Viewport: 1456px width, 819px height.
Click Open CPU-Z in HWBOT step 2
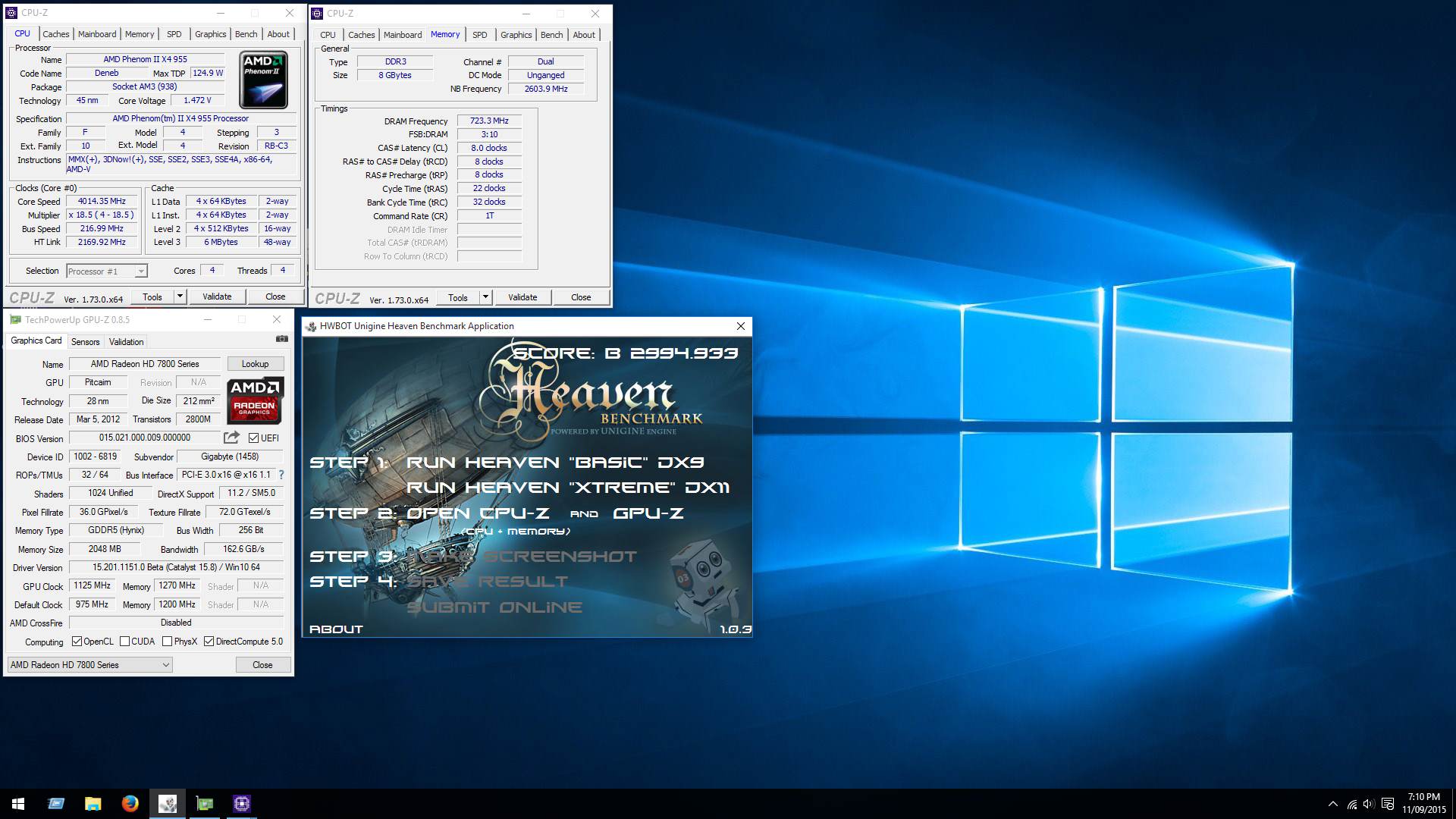(478, 513)
